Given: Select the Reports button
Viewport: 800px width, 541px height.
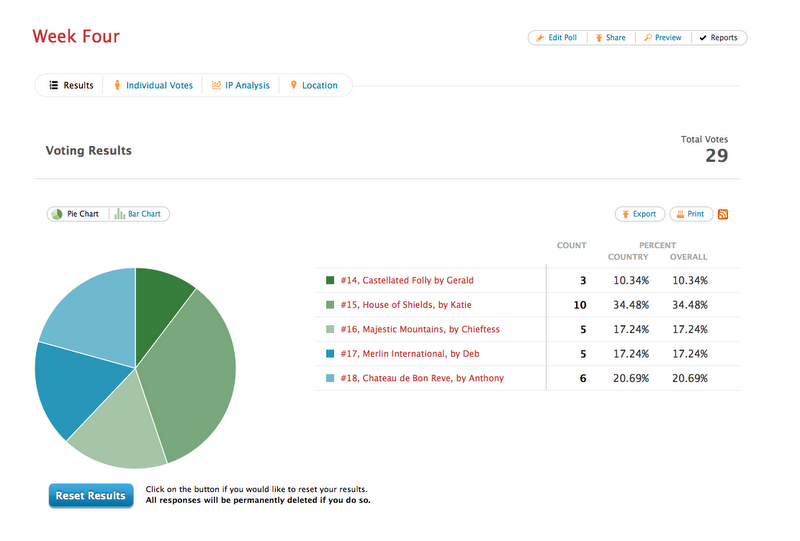Looking at the screenshot, I should click(718, 38).
